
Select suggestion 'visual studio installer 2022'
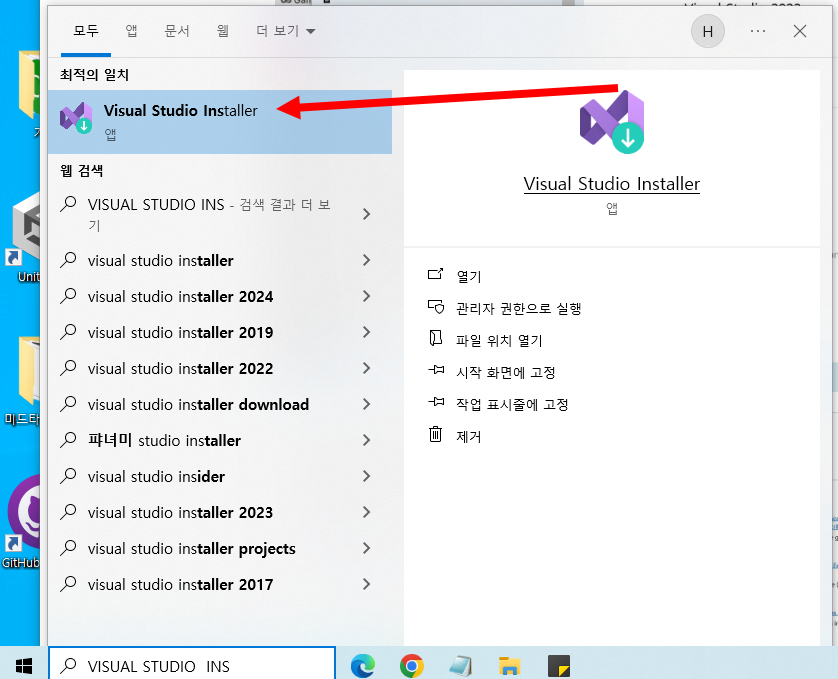pyautogui.click(x=181, y=368)
